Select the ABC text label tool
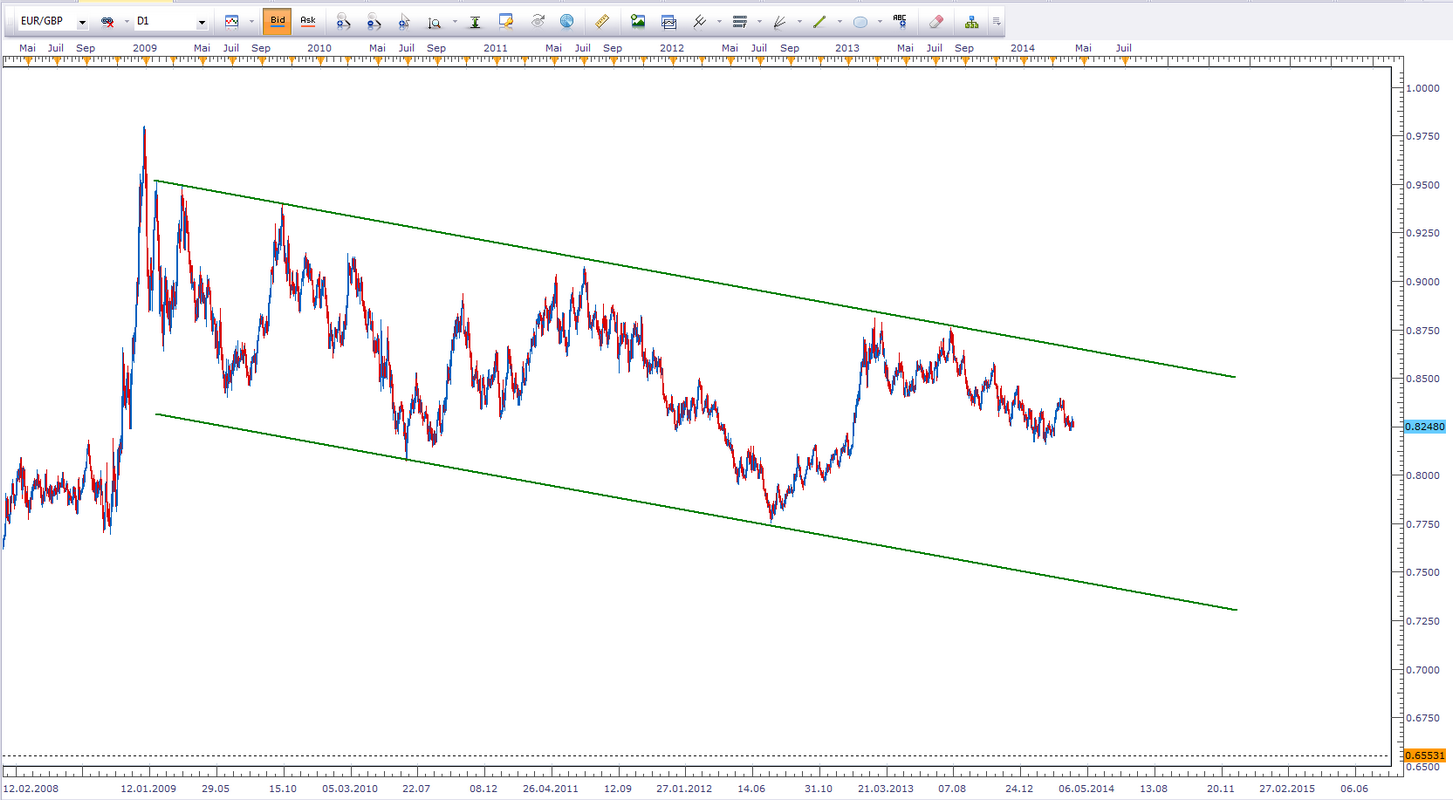This screenshot has width=1453, height=800. coord(900,21)
